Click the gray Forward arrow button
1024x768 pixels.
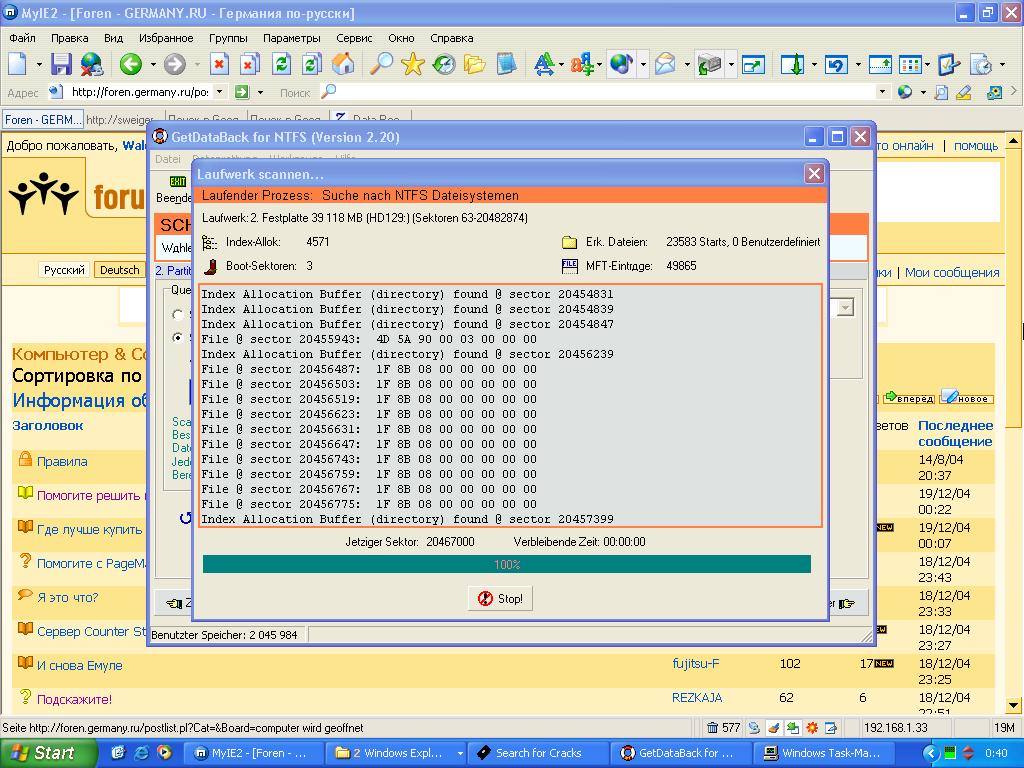point(174,64)
